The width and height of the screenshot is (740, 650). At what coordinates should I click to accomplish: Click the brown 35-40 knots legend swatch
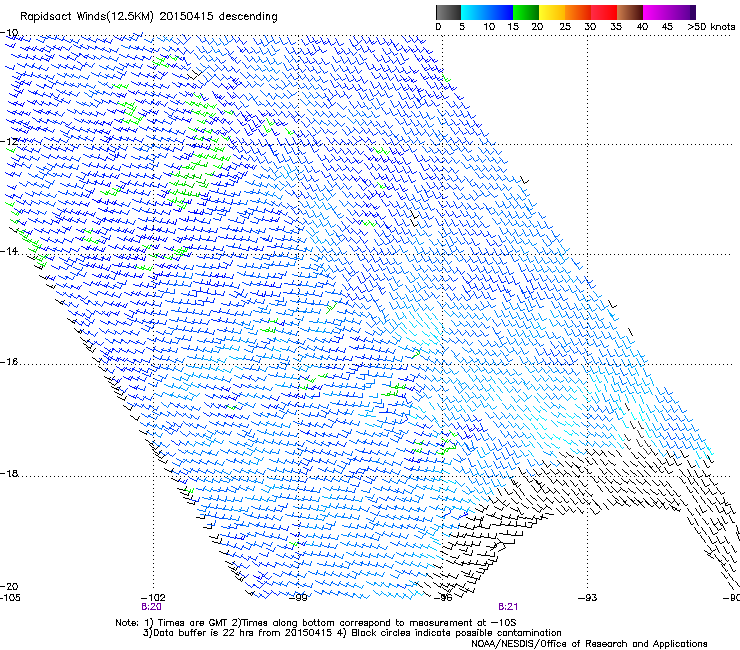point(630,12)
